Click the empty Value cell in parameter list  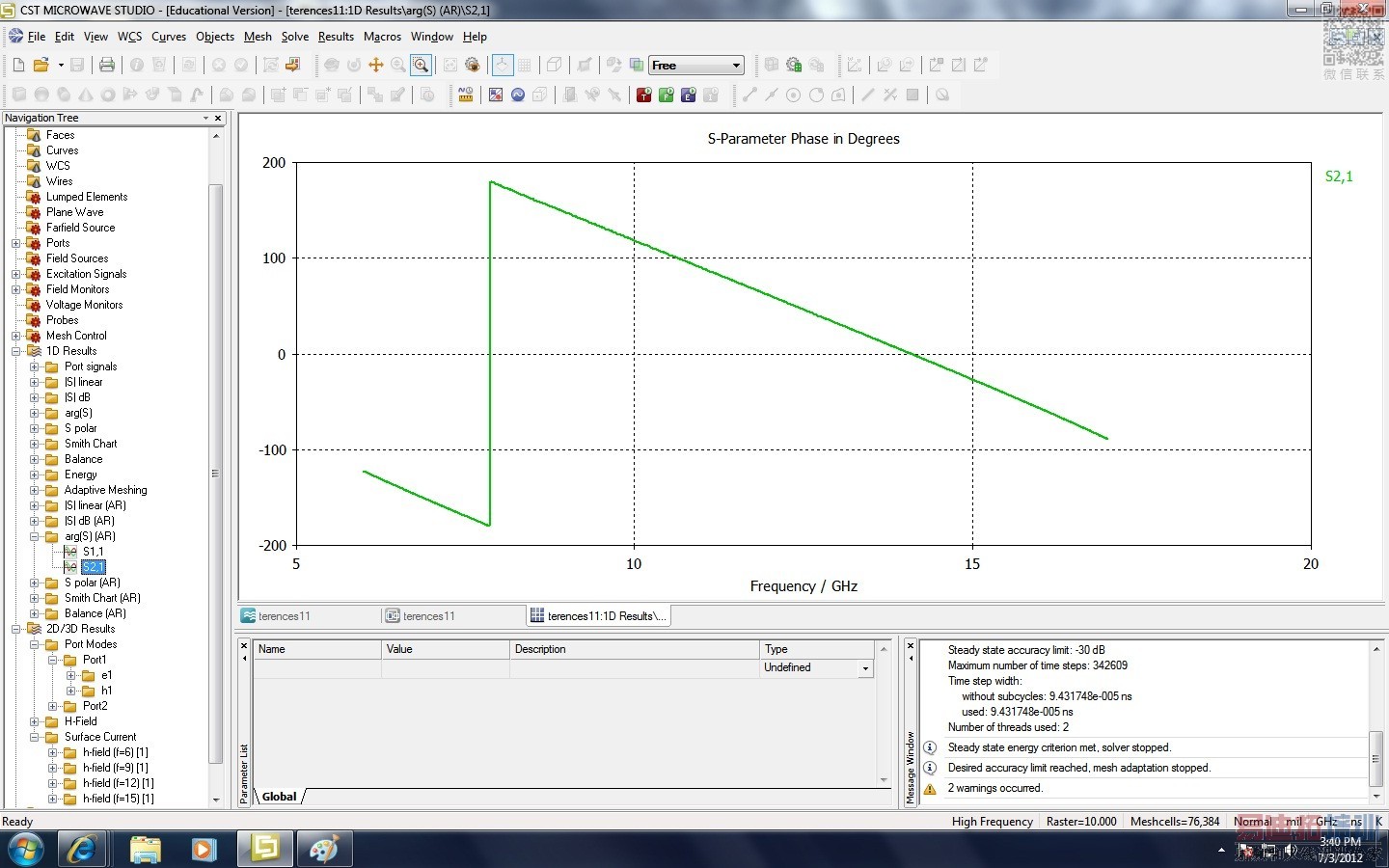click(x=446, y=668)
